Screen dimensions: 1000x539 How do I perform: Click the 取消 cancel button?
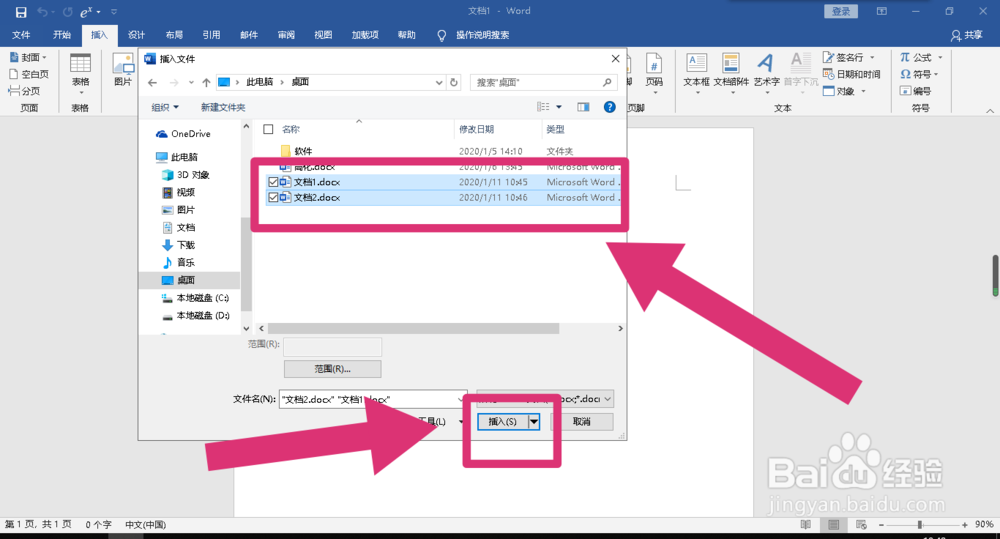click(582, 422)
